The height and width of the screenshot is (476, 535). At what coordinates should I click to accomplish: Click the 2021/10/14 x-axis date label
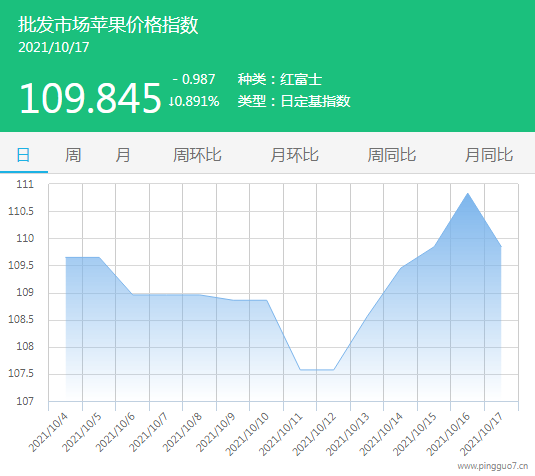tap(381, 434)
